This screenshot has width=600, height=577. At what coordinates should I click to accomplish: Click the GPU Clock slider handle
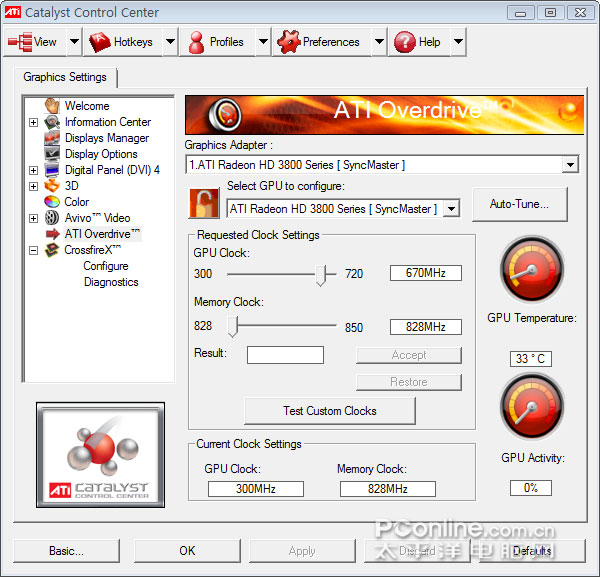tap(321, 275)
